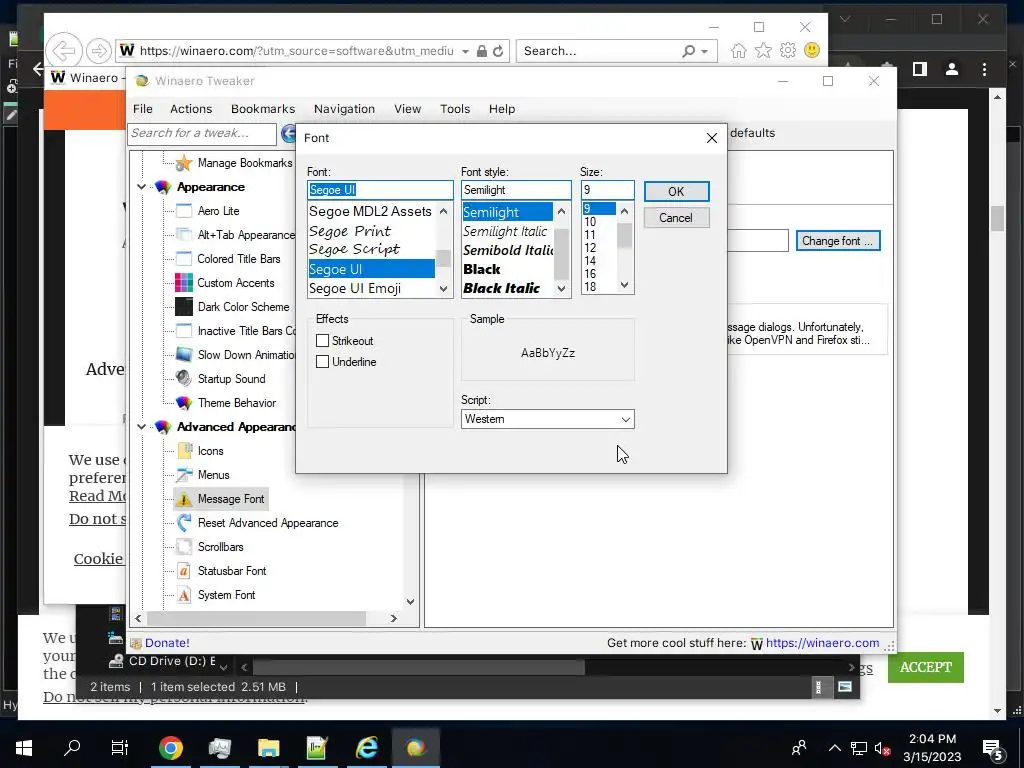Click the Scrollbars tree item icon

pos(184,547)
